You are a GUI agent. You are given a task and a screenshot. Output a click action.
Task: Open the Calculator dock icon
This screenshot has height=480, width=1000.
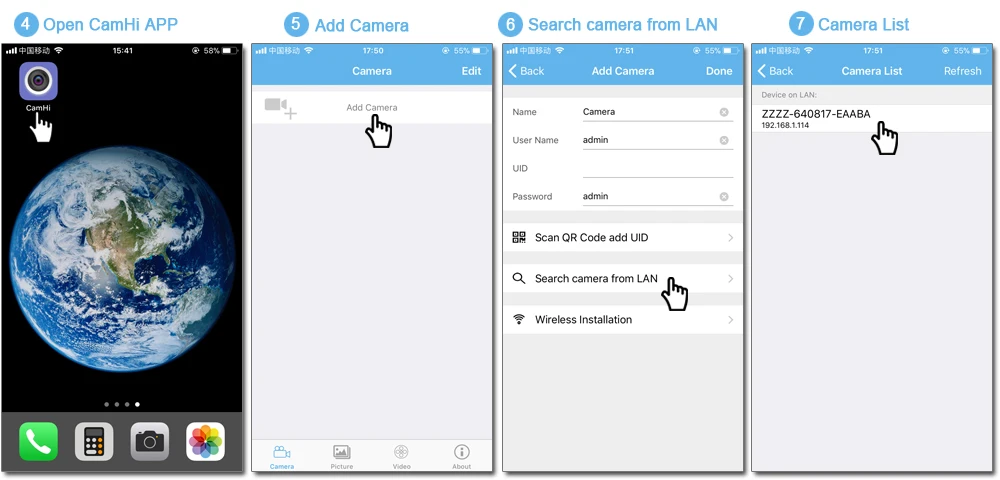pyautogui.click(x=94, y=441)
